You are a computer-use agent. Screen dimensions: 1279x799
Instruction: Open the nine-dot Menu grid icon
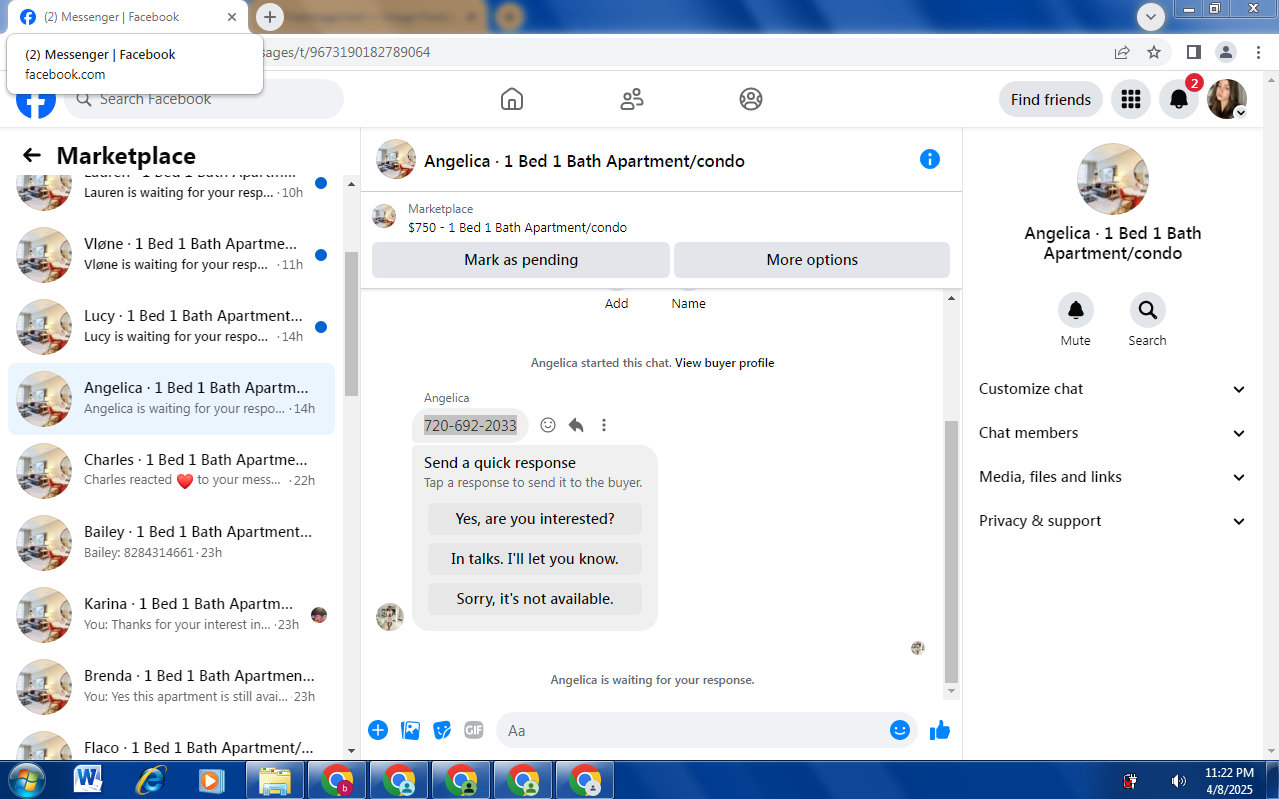1131,99
